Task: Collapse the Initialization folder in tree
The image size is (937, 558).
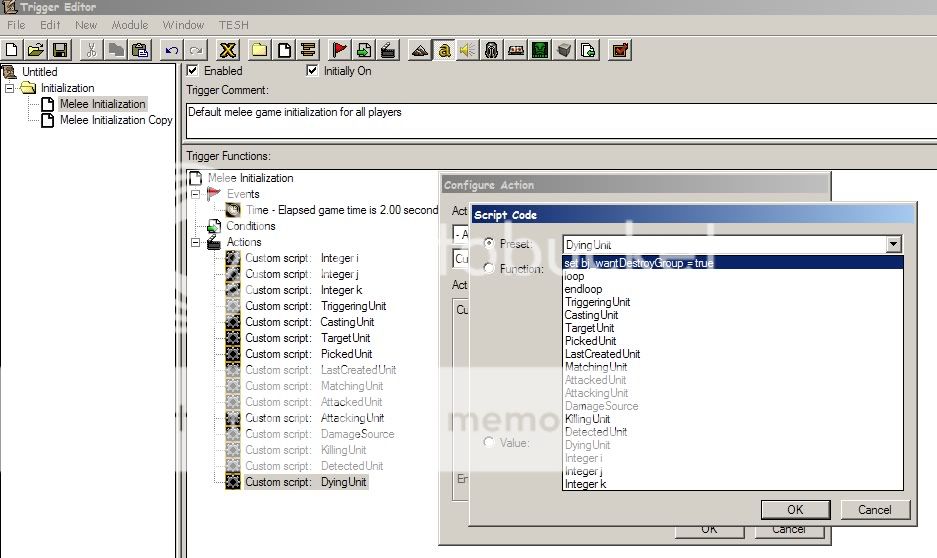Action: (x=10, y=88)
